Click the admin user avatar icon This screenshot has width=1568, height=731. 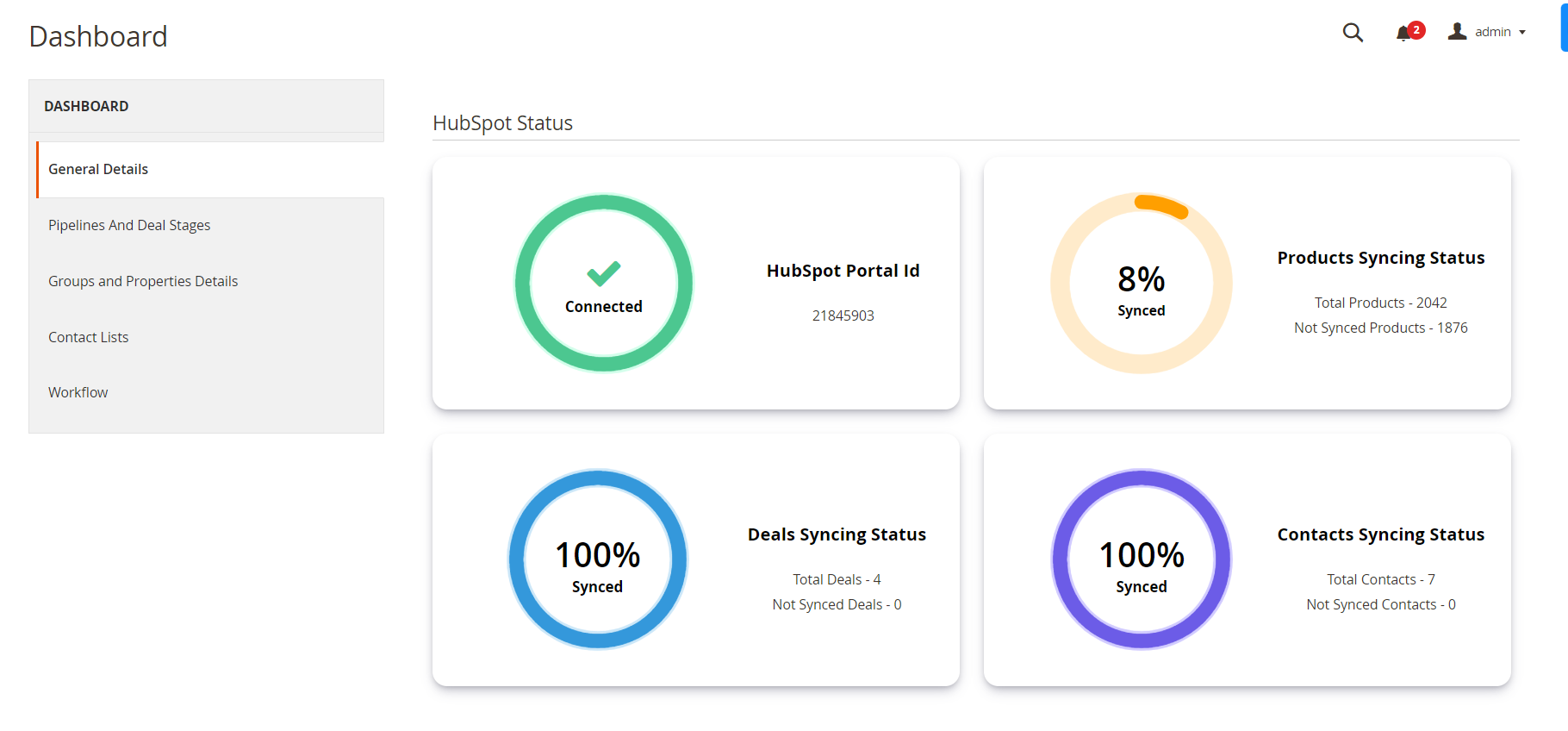(1458, 31)
